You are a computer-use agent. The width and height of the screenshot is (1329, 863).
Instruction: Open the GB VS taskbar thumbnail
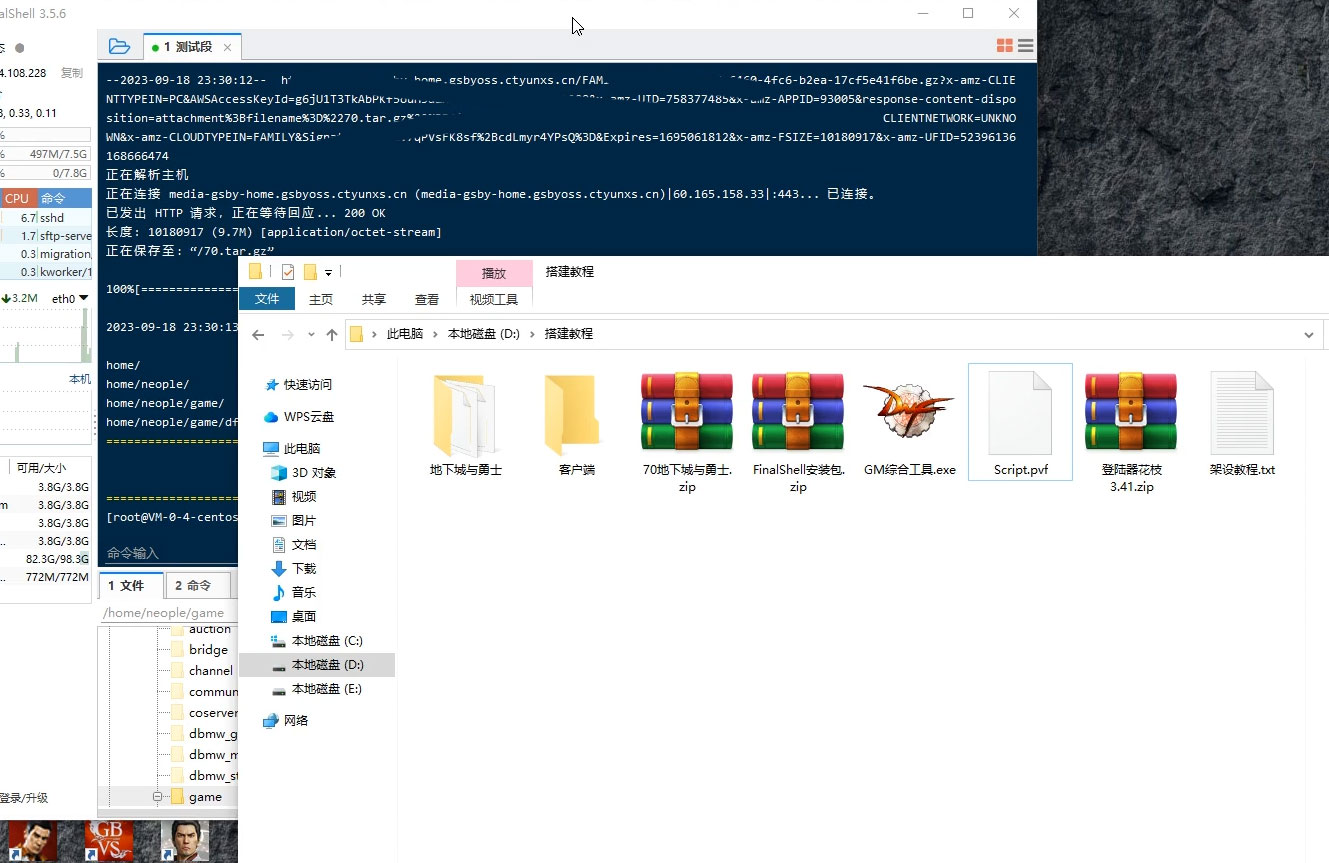pos(108,841)
